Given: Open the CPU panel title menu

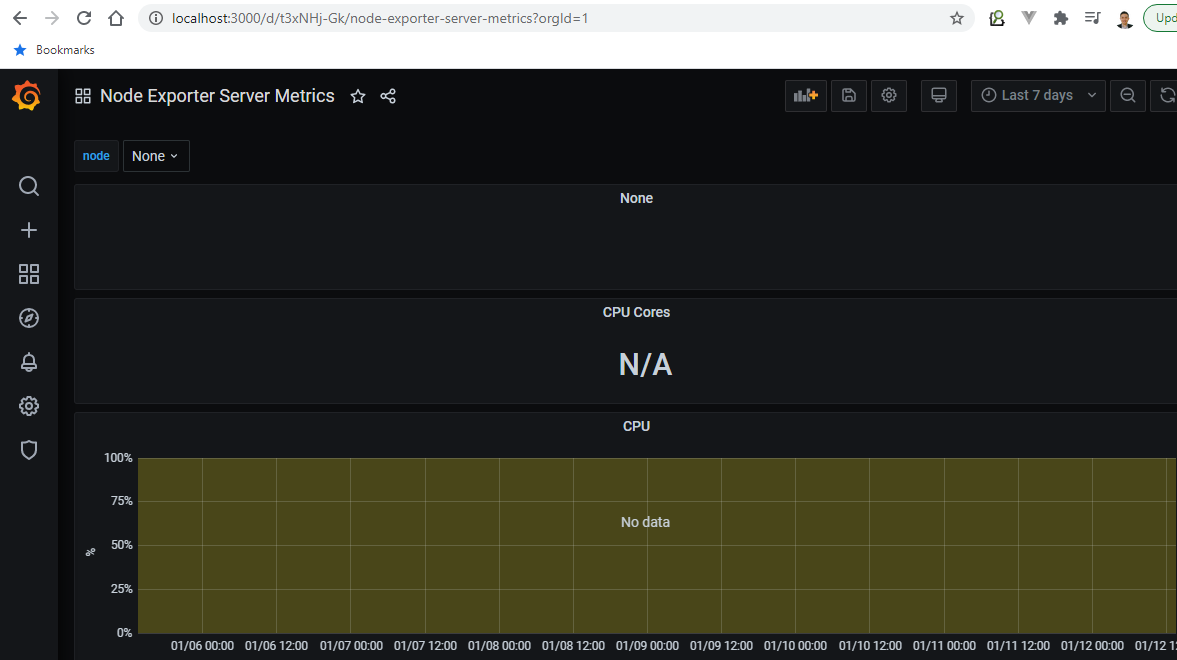Looking at the screenshot, I should coord(636,426).
